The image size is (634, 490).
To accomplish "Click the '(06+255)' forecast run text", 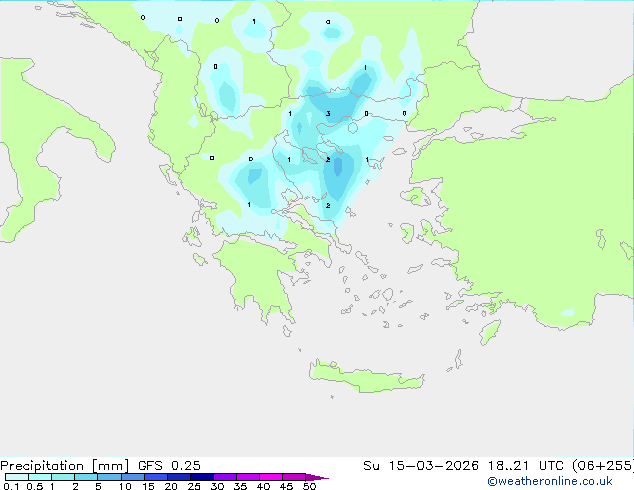I will point(603,466).
